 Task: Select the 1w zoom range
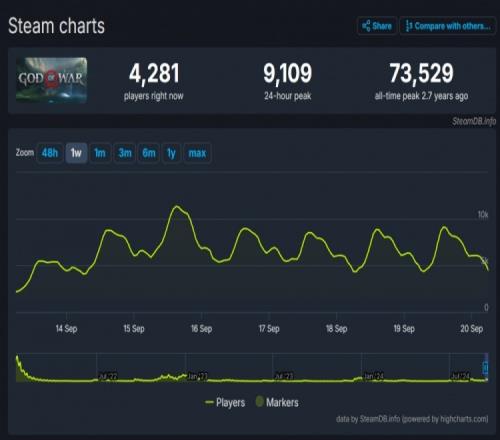click(x=76, y=153)
